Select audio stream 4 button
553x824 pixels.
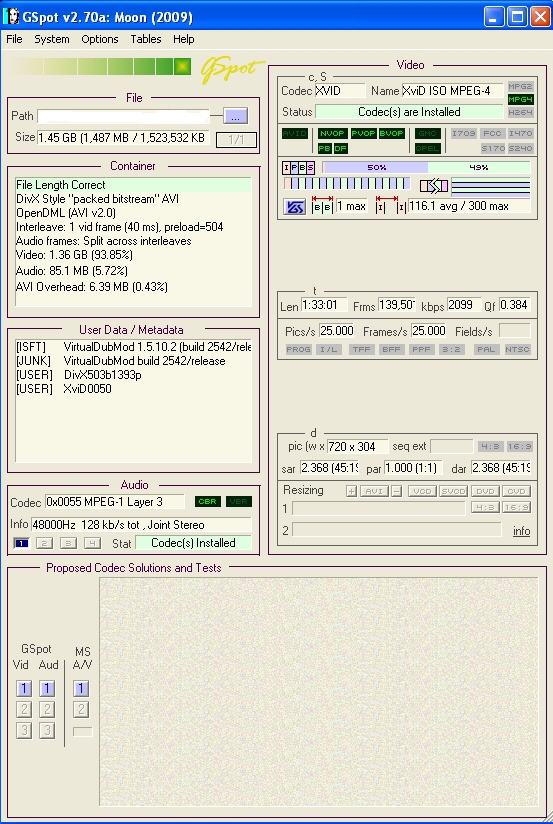tap(92, 543)
